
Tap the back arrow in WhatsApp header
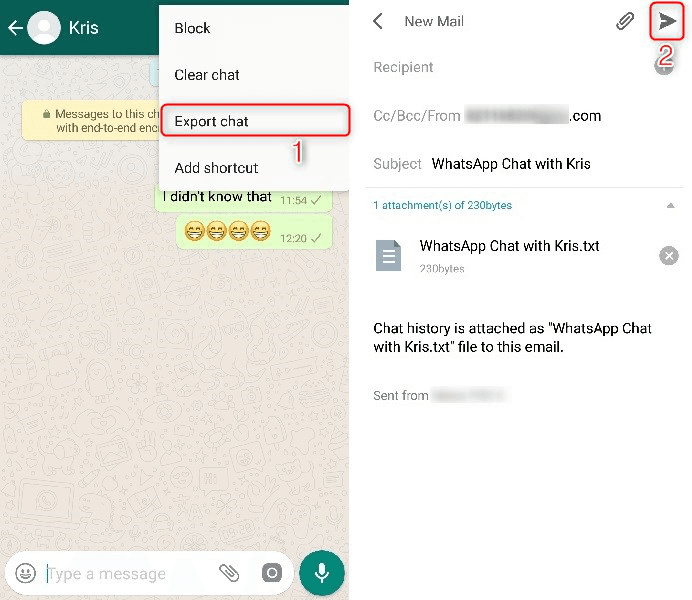[x=14, y=28]
